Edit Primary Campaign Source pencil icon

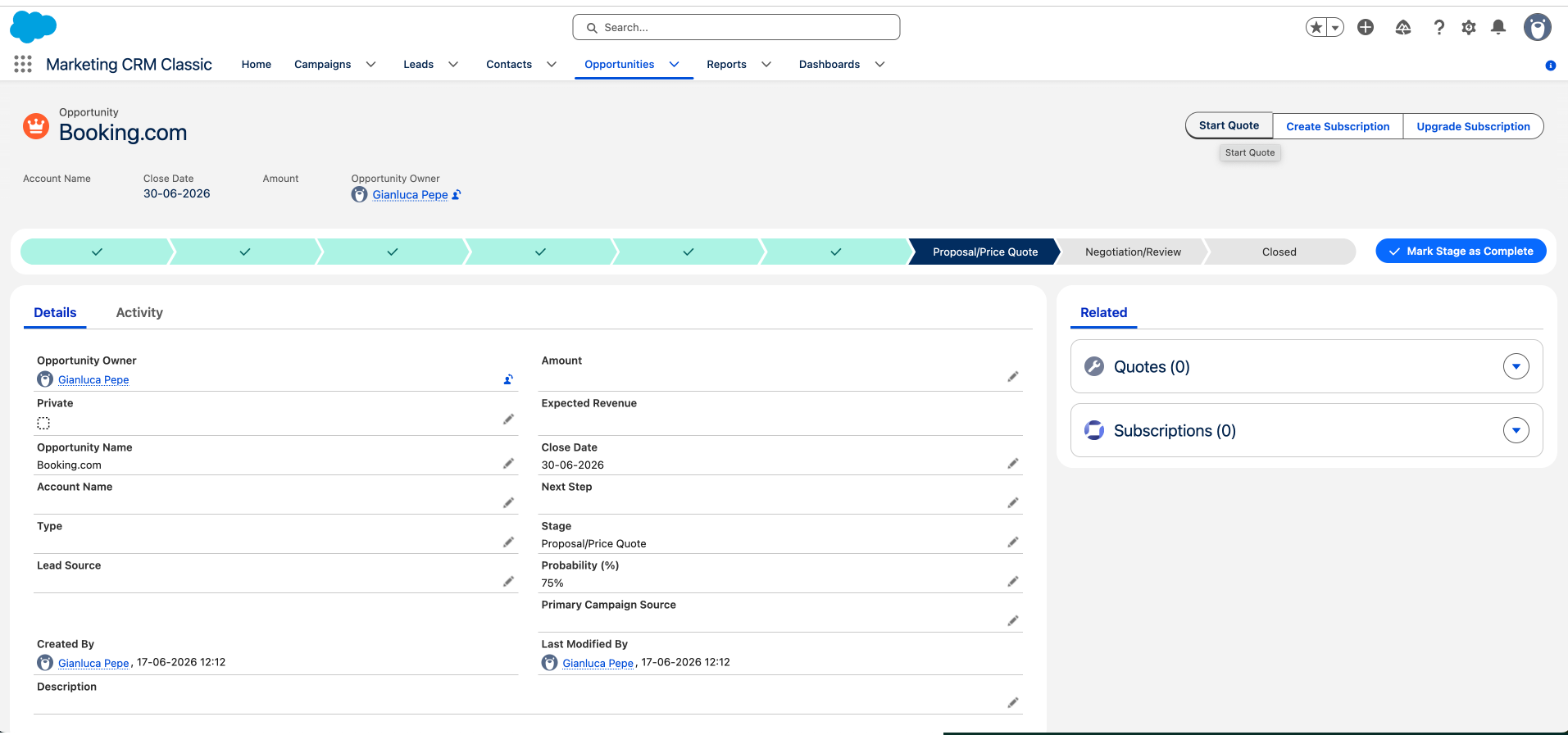1013,620
